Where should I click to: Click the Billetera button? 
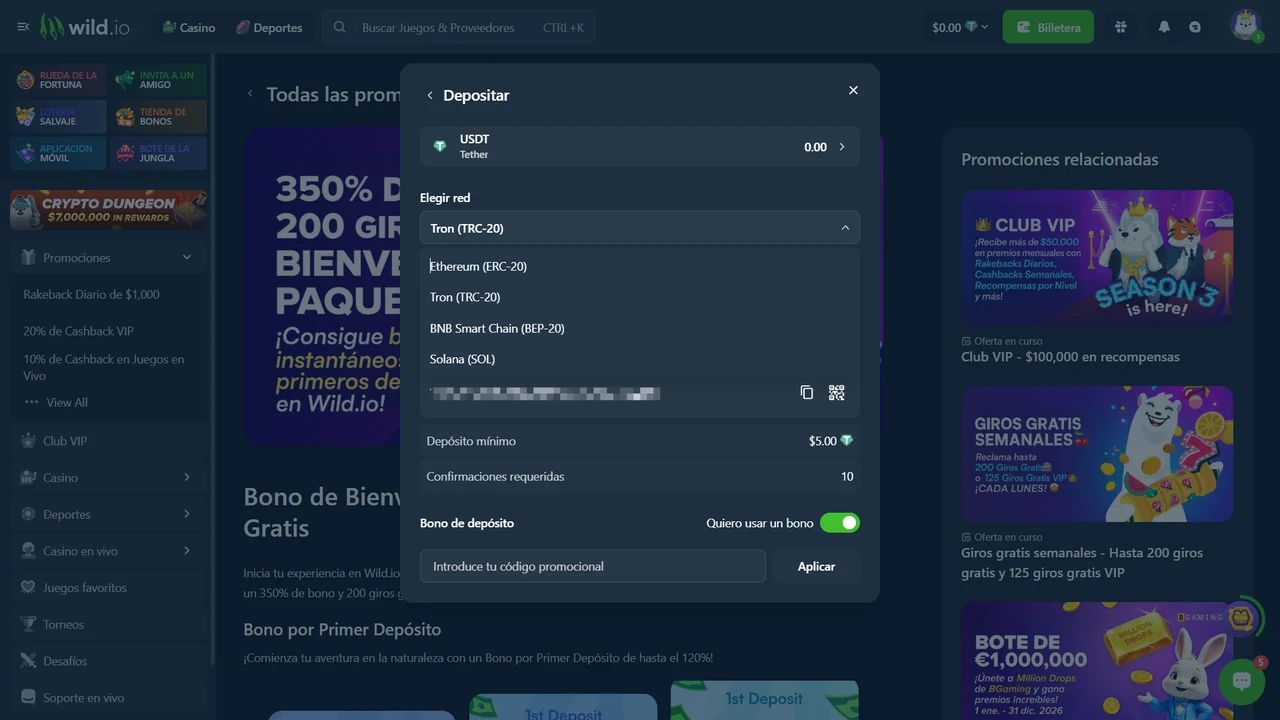(1048, 27)
